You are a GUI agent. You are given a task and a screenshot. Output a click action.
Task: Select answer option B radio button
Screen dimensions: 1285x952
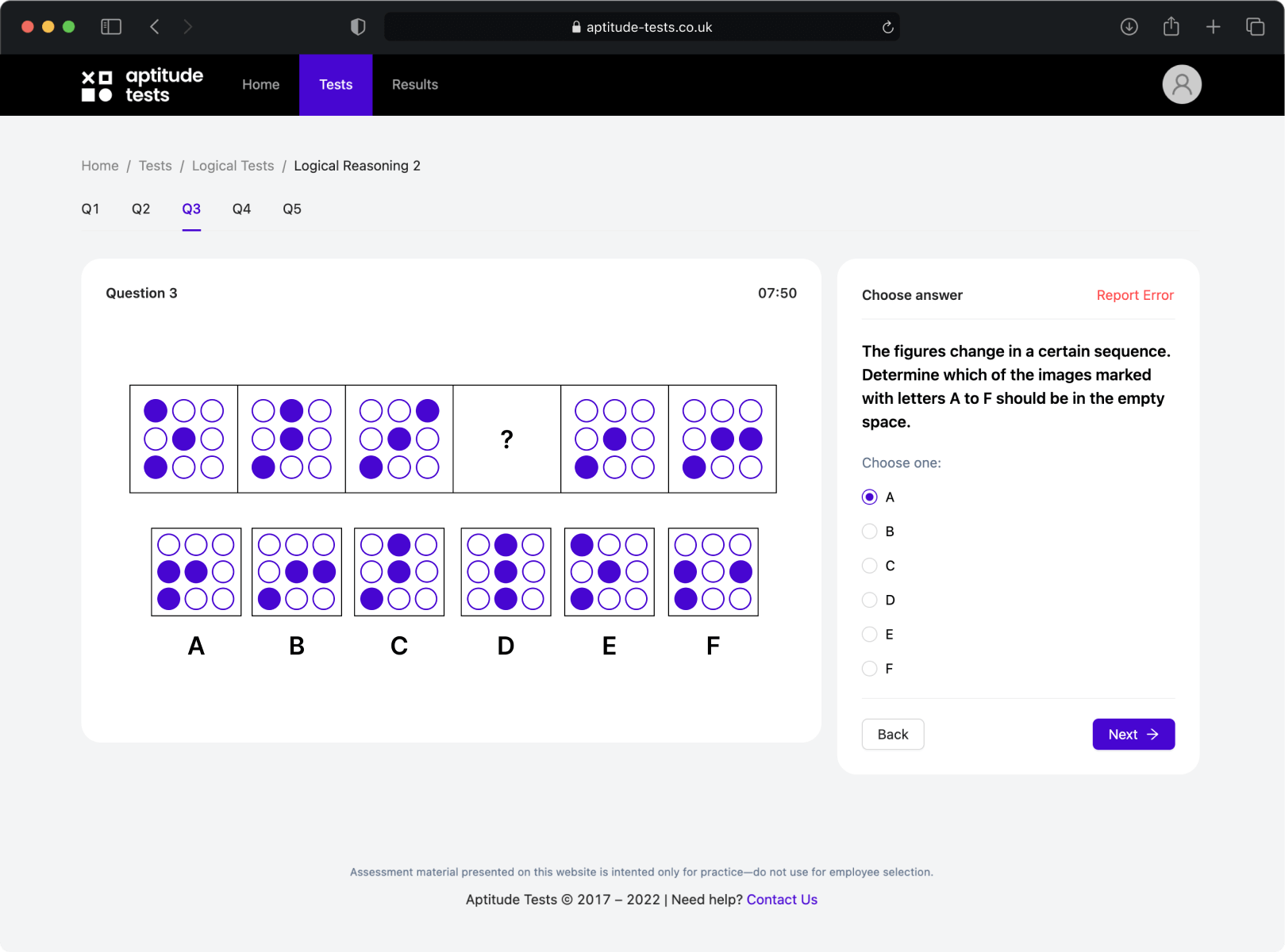(870, 532)
